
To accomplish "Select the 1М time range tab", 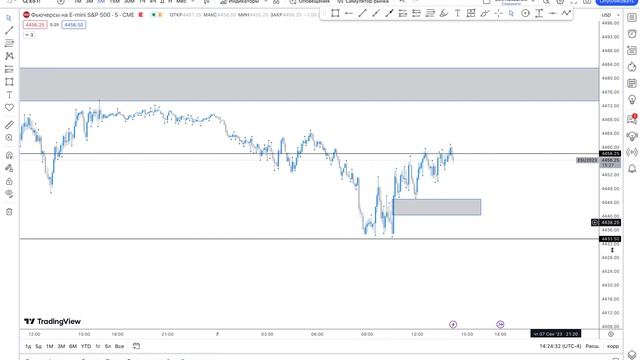I will pyautogui.click(x=49, y=346).
